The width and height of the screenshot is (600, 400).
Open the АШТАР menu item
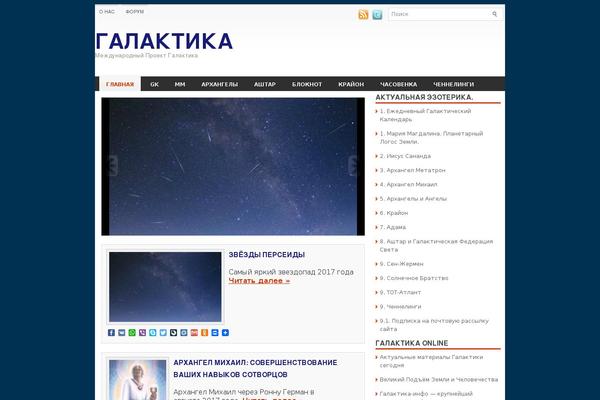(265, 84)
